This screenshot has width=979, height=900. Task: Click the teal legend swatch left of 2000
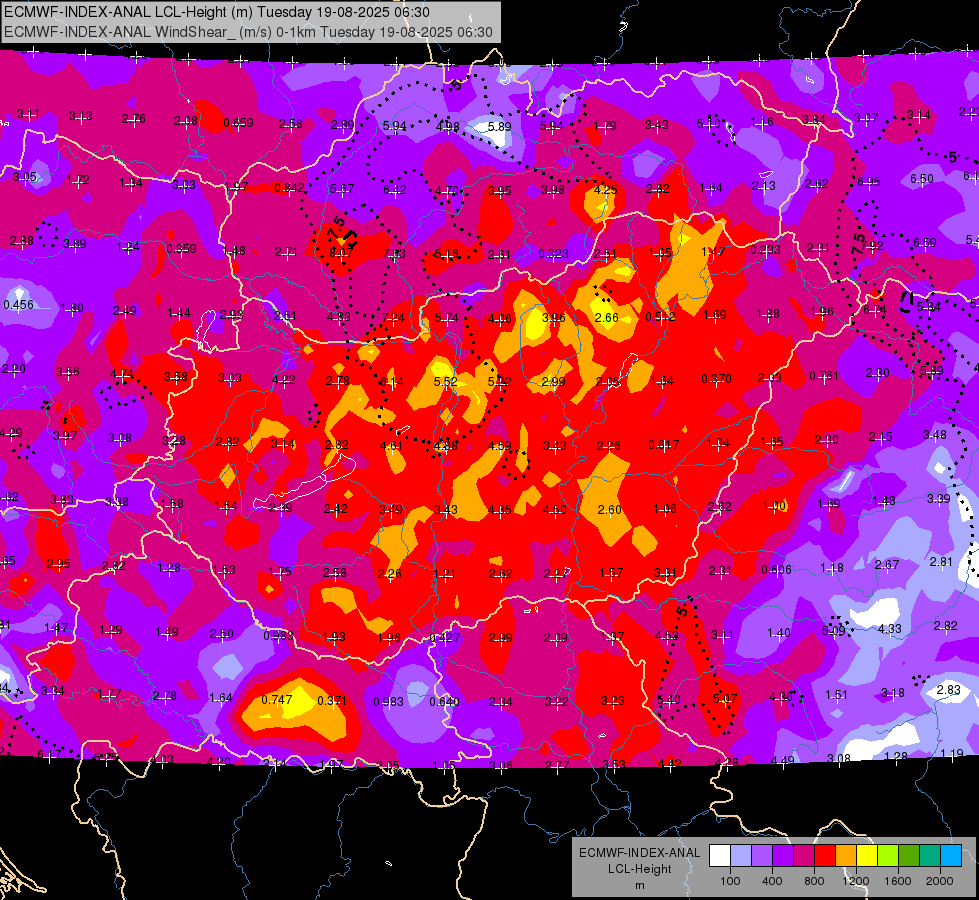(930, 856)
